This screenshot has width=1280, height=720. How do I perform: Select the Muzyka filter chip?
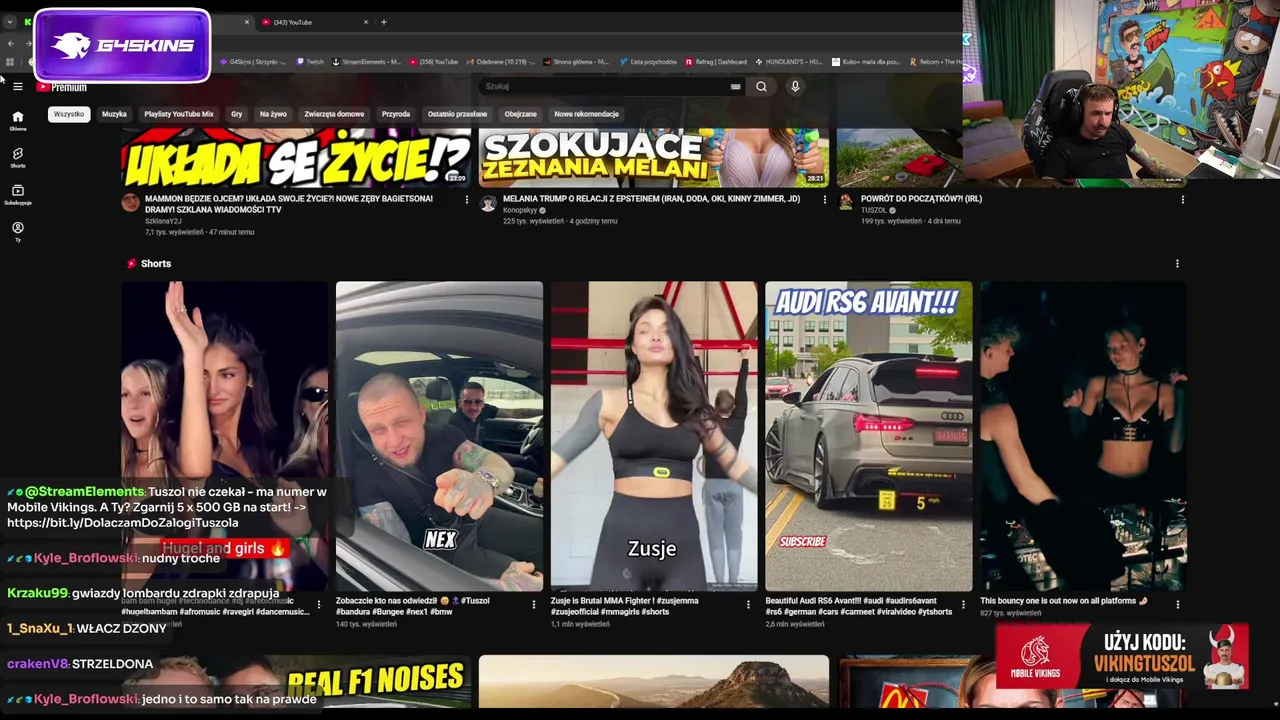(114, 114)
